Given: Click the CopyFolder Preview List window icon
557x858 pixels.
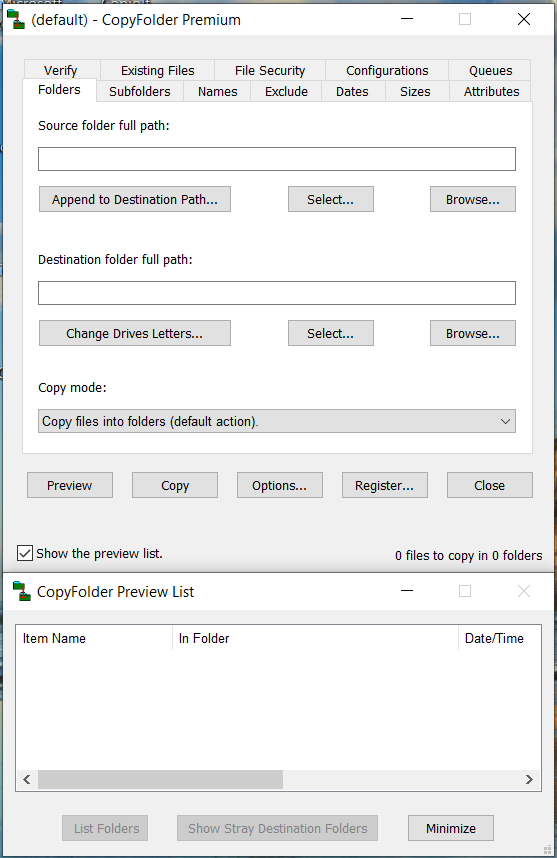Looking at the screenshot, I should 22,592.
